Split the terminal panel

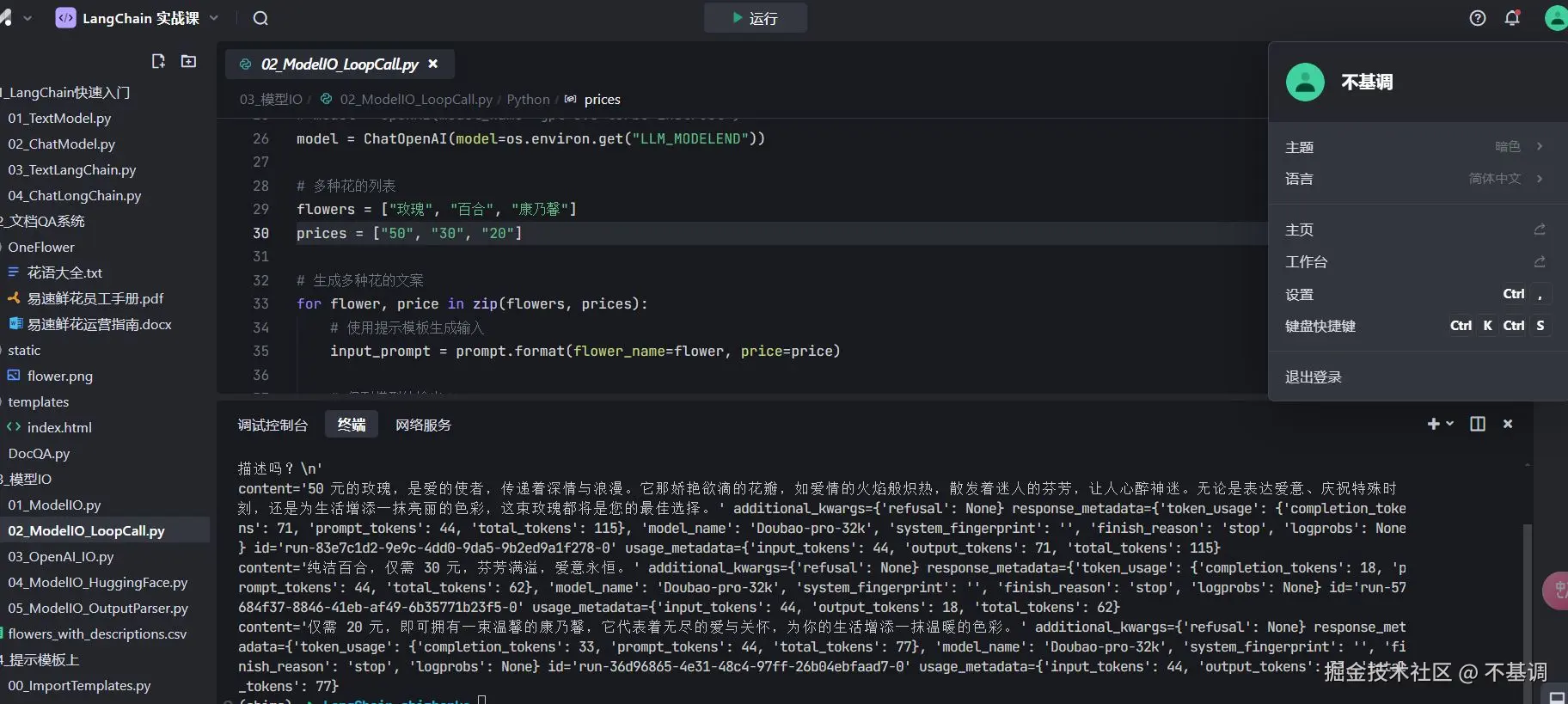click(x=1477, y=424)
